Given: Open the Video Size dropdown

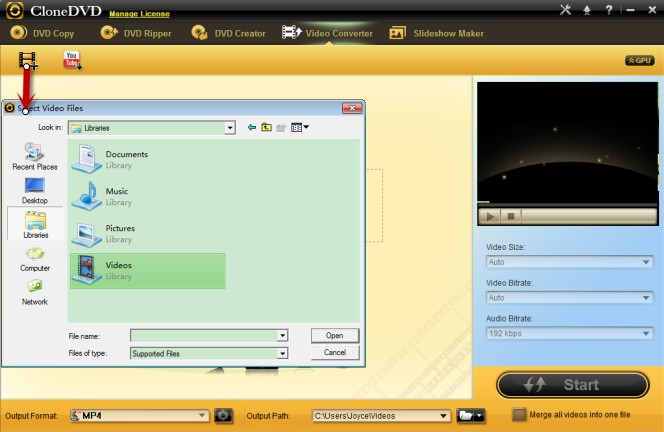Looking at the screenshot, I should 569,262.
